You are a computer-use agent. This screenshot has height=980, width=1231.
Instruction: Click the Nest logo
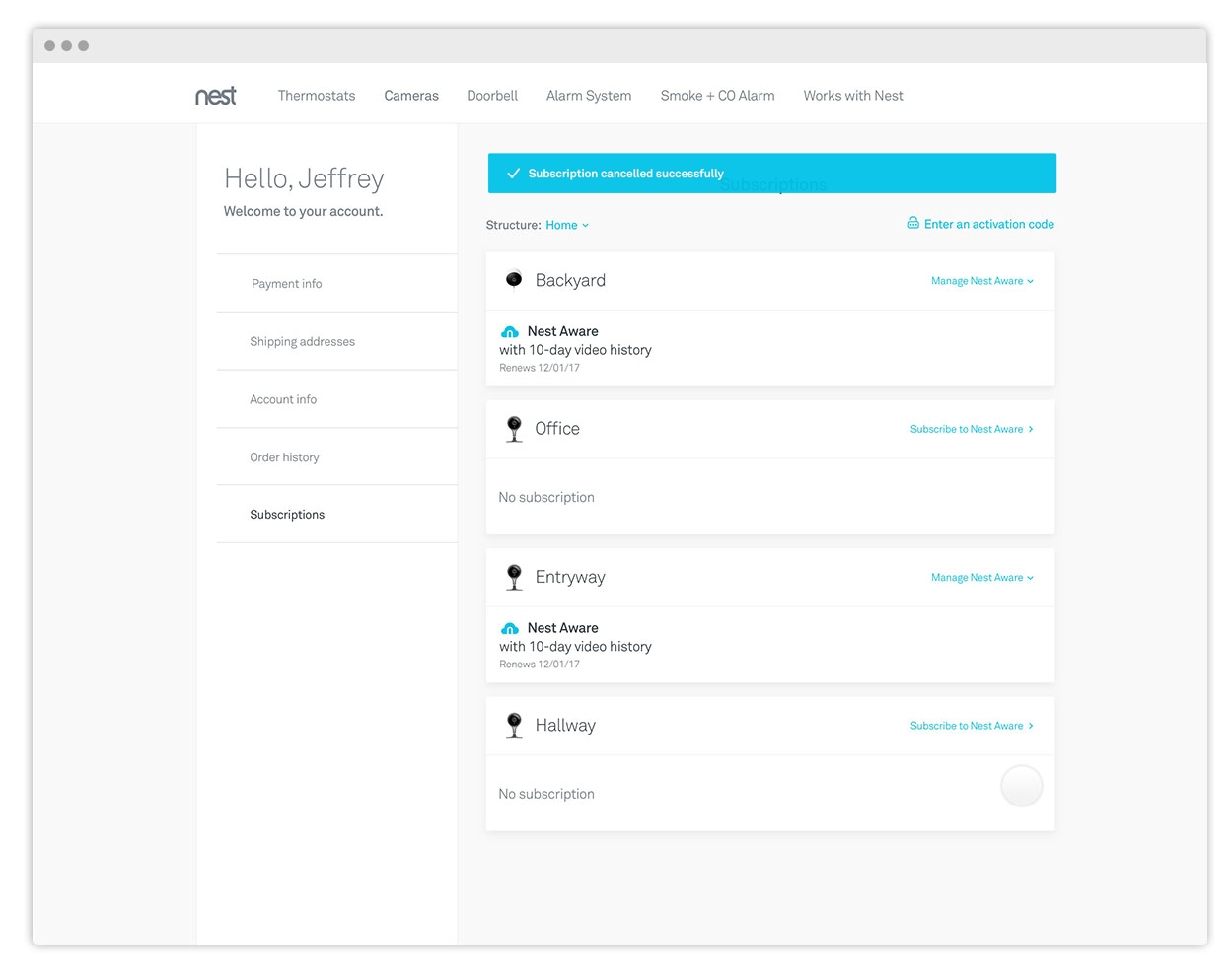coord(215,96)
